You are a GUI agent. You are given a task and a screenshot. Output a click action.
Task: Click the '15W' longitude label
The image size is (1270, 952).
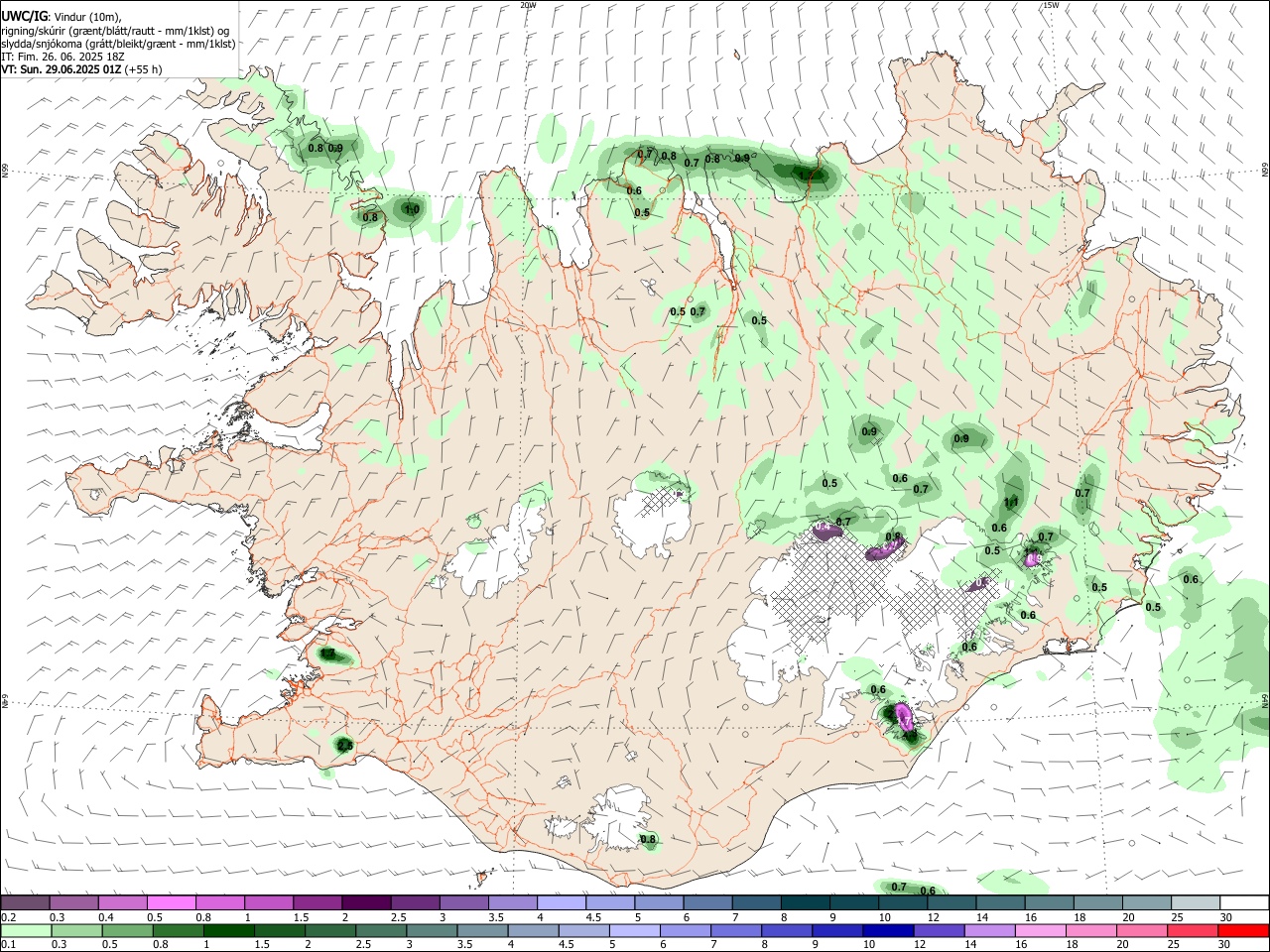click(1051, 5)
